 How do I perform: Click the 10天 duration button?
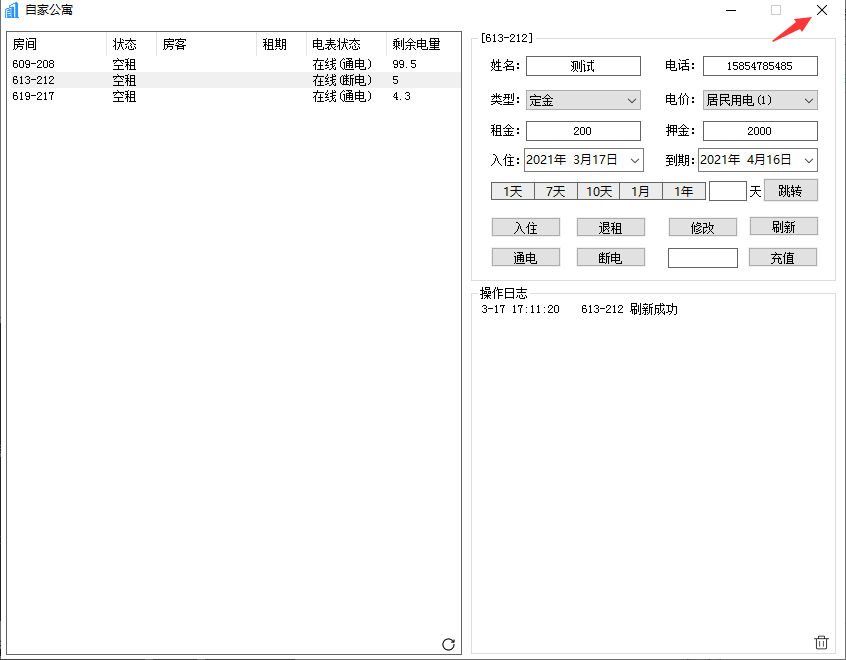pos(598,192)
